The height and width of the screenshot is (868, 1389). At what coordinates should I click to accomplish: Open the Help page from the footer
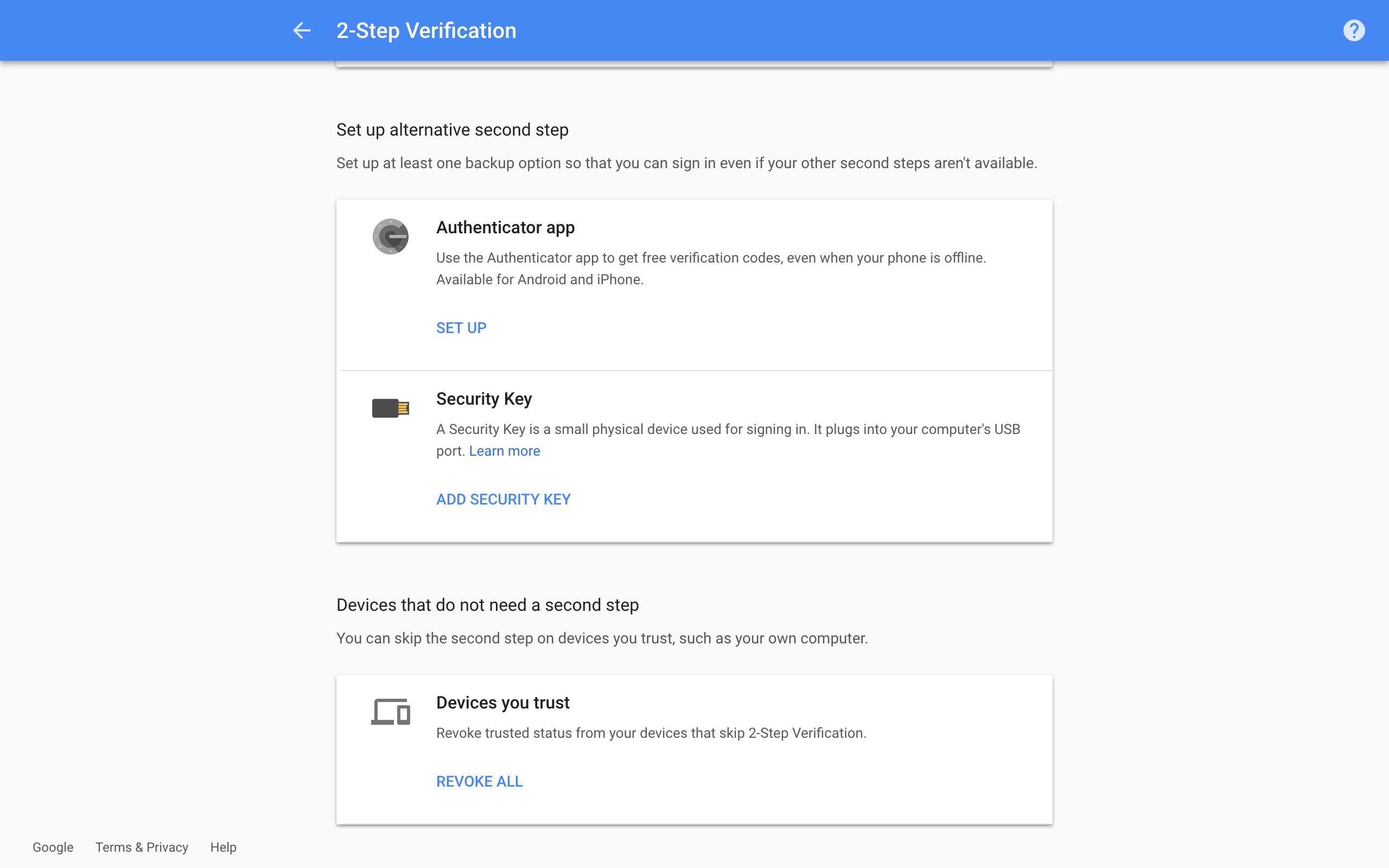(x=224, y=847)
